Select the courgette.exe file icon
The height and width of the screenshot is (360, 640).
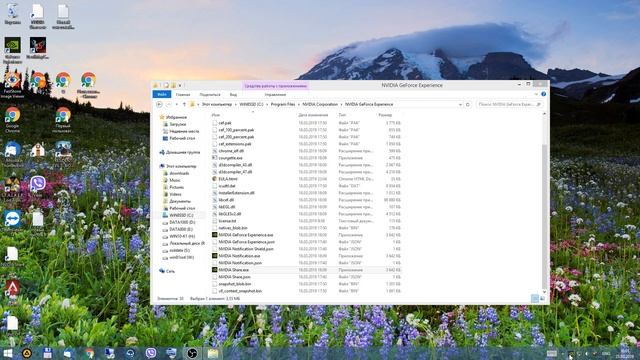pos(214,158)
